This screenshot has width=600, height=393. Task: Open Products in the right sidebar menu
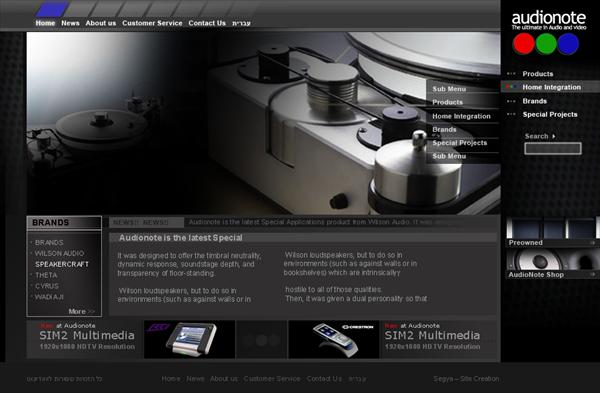538,74
